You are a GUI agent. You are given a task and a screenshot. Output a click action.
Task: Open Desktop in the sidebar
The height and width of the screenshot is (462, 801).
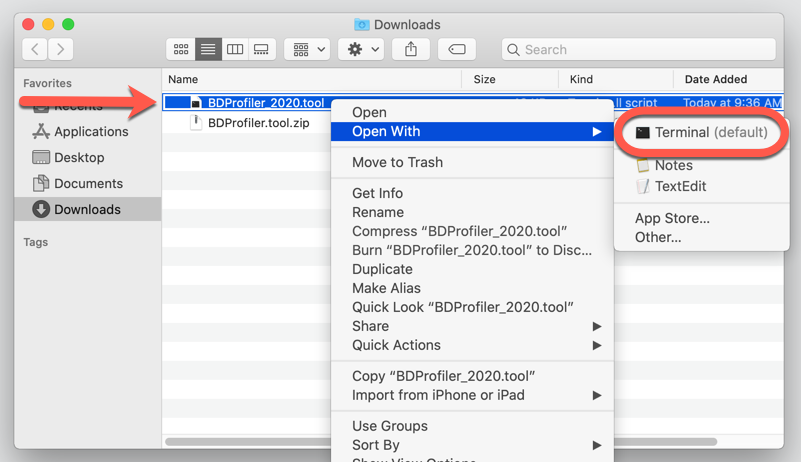80,157
